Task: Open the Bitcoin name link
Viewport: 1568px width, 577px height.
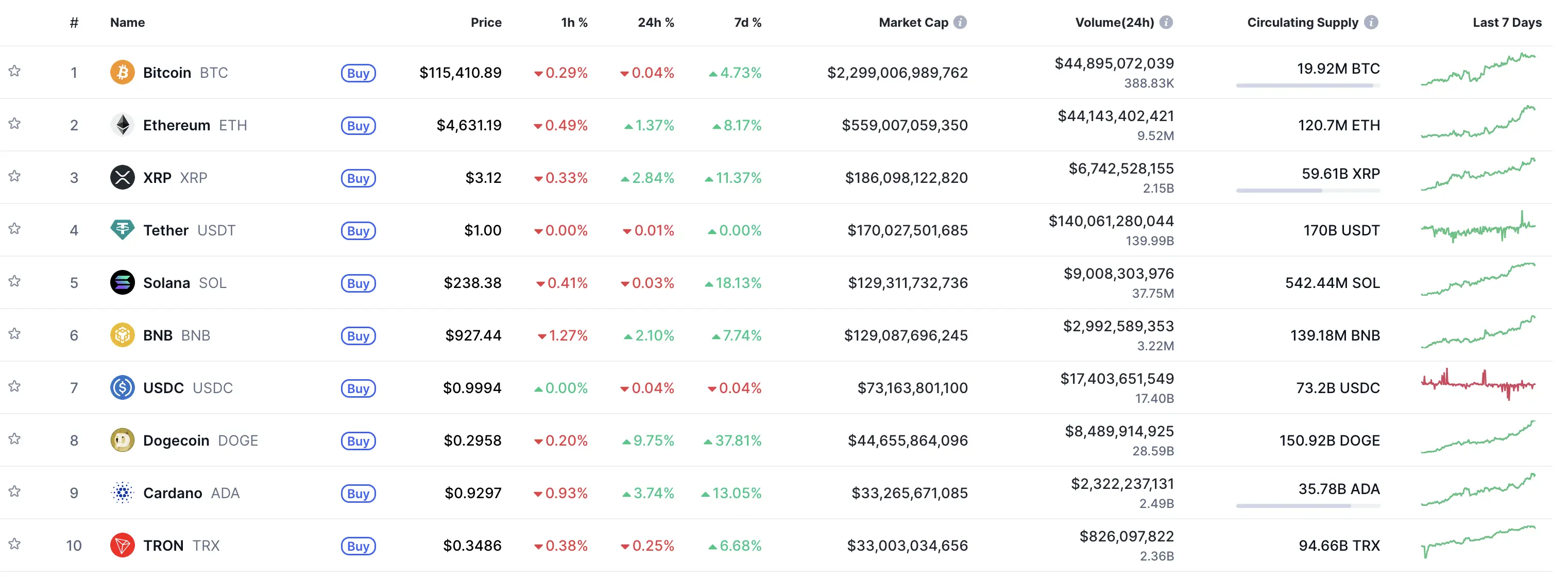Action: [x=168, y=74]
